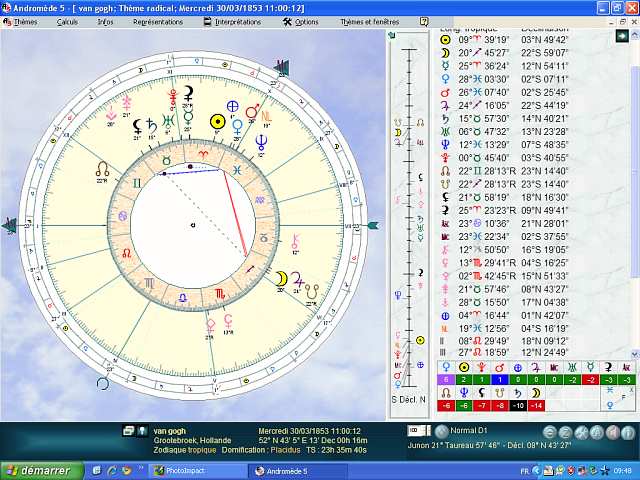Click the scroll-down arrow of the positions list
The image size is (640, 480).
click(635, 354)
